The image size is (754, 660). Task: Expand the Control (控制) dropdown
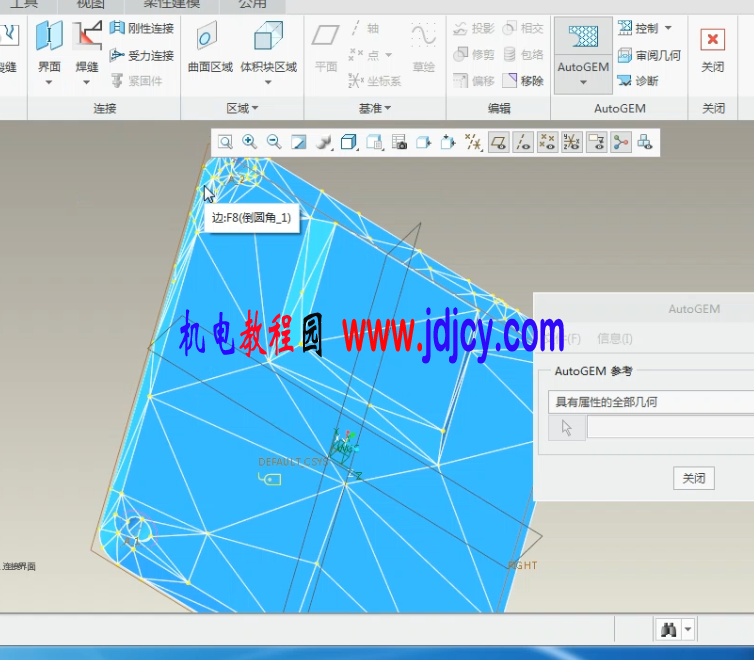point(668,28)
